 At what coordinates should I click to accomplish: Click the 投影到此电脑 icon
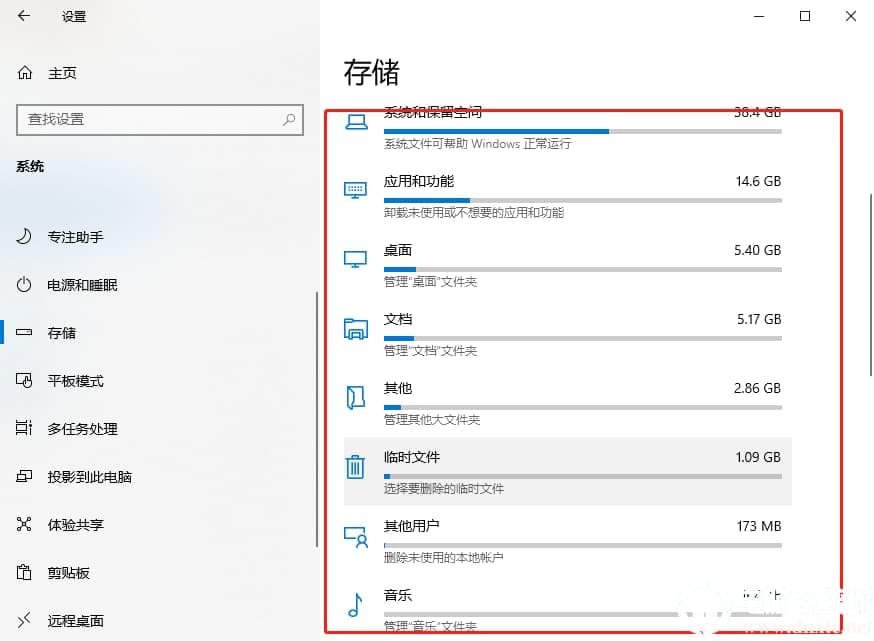click(25, 477)
